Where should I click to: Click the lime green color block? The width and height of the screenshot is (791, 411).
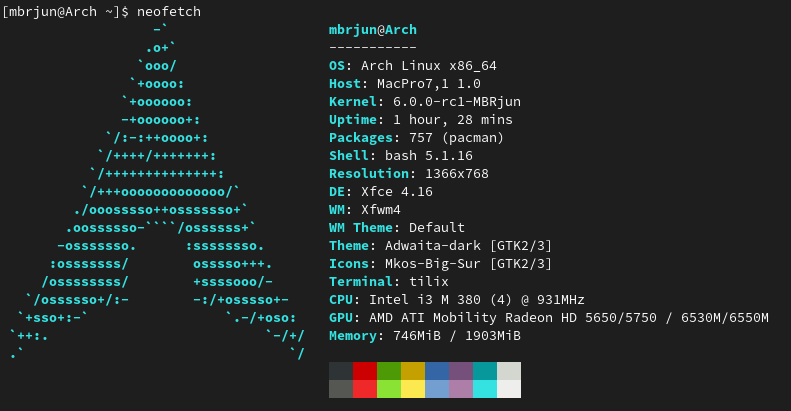(x=389, y=389)
